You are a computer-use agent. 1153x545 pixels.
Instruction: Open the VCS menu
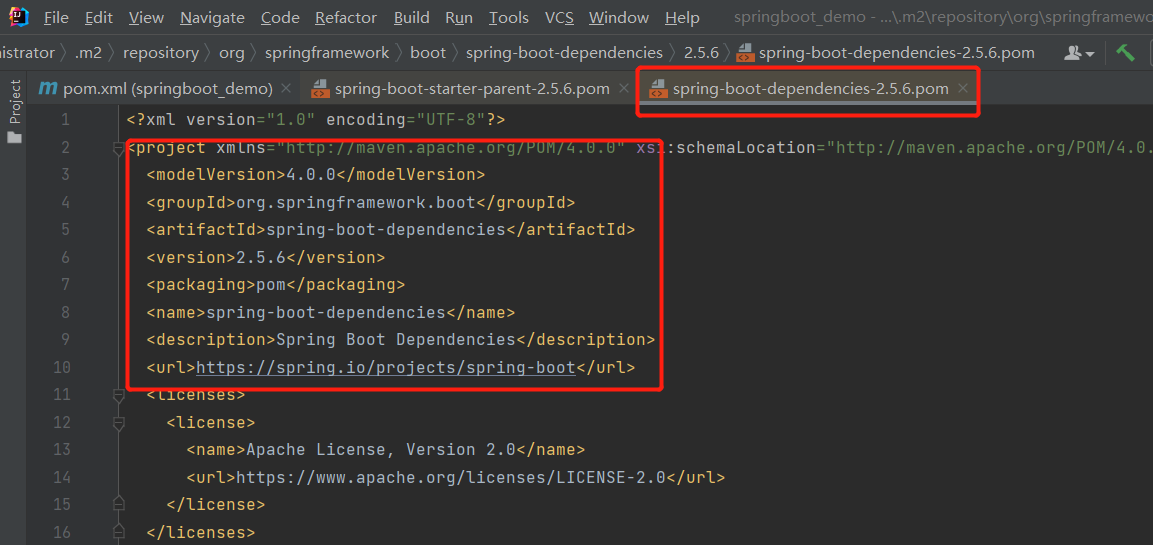(559, 18)
